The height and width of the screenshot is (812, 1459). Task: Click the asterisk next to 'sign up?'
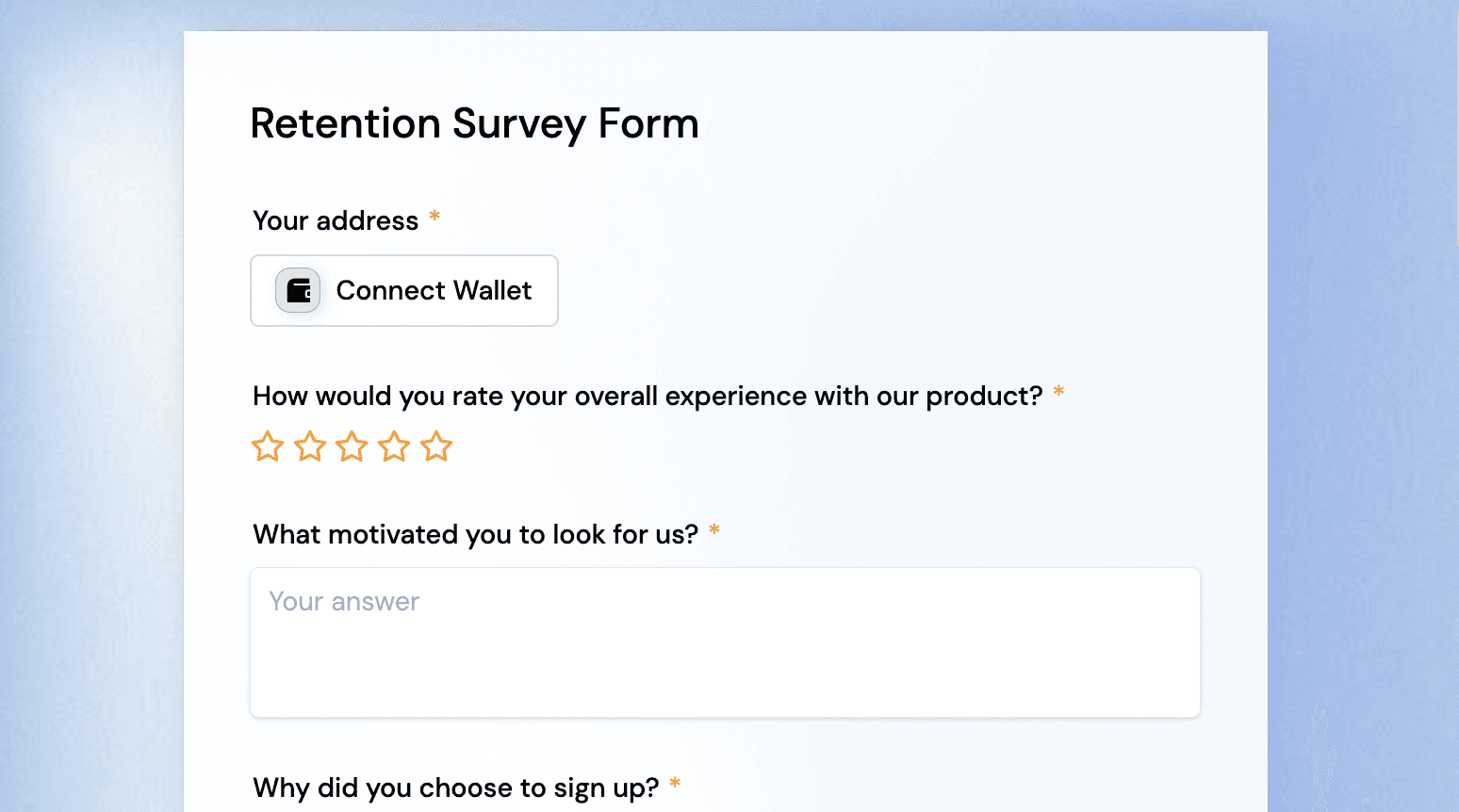(x=675, y=783)
